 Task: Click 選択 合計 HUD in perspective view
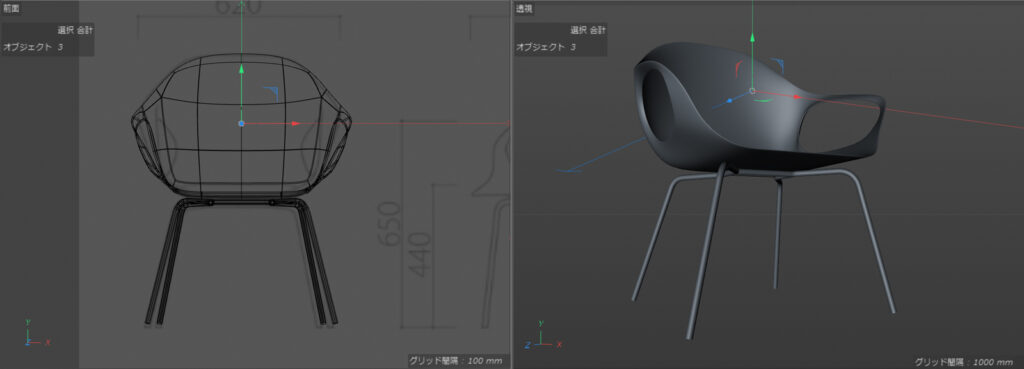(588, 30)
